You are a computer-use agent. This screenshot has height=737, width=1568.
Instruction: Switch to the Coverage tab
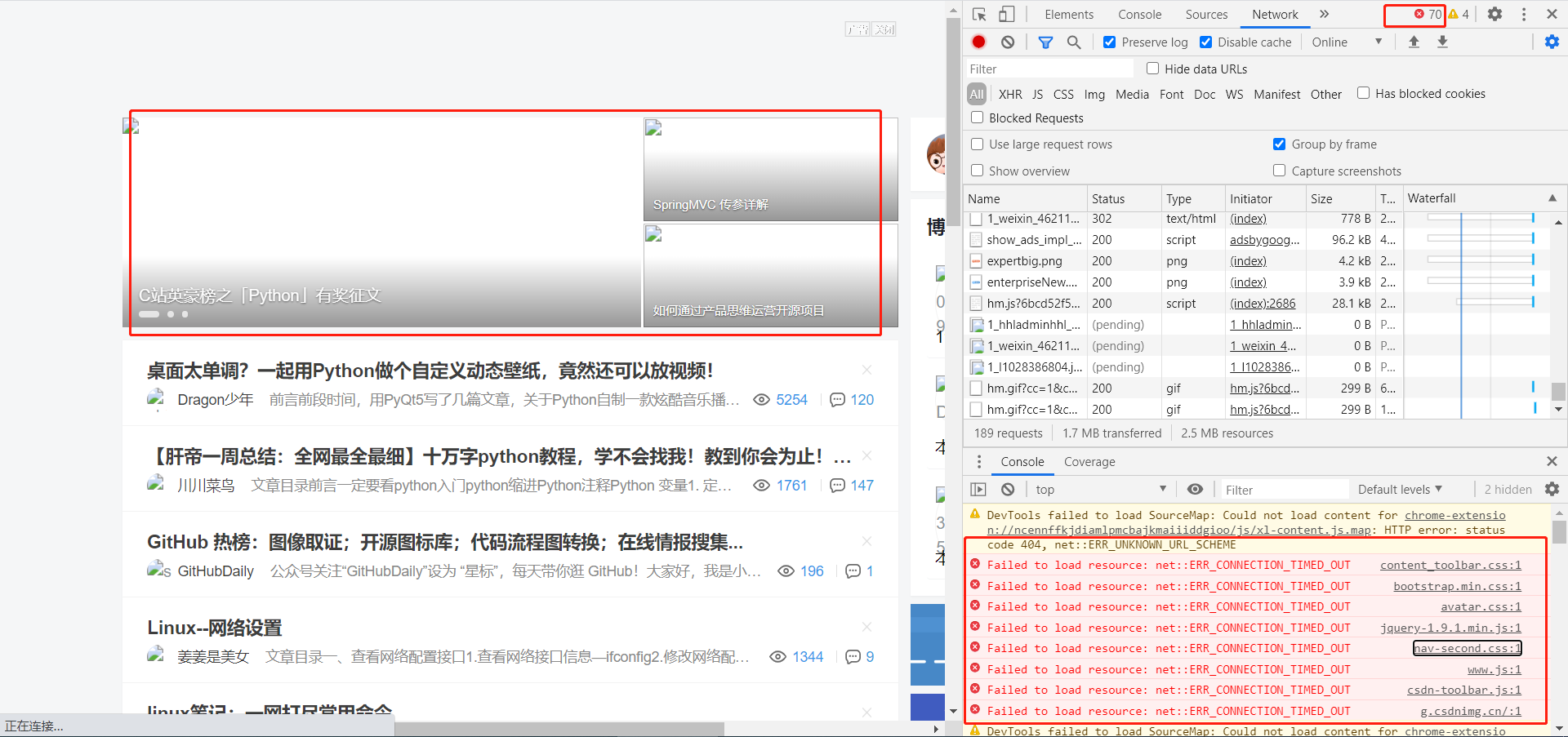[1089, 461]
